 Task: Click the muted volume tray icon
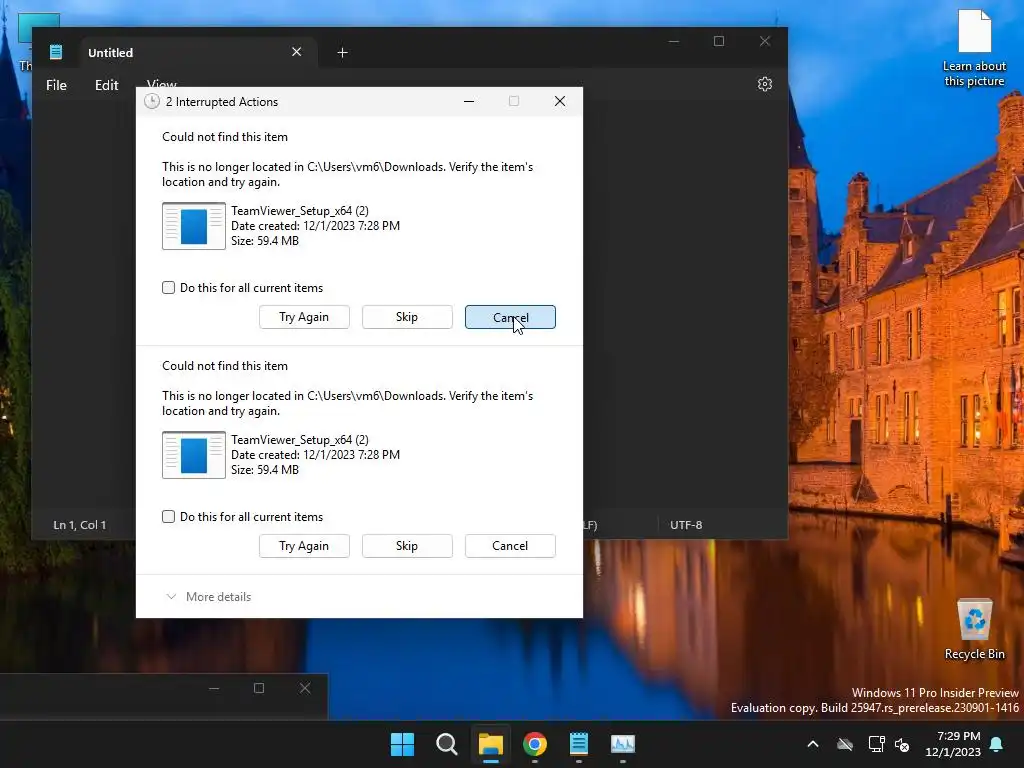coord(903,744)
